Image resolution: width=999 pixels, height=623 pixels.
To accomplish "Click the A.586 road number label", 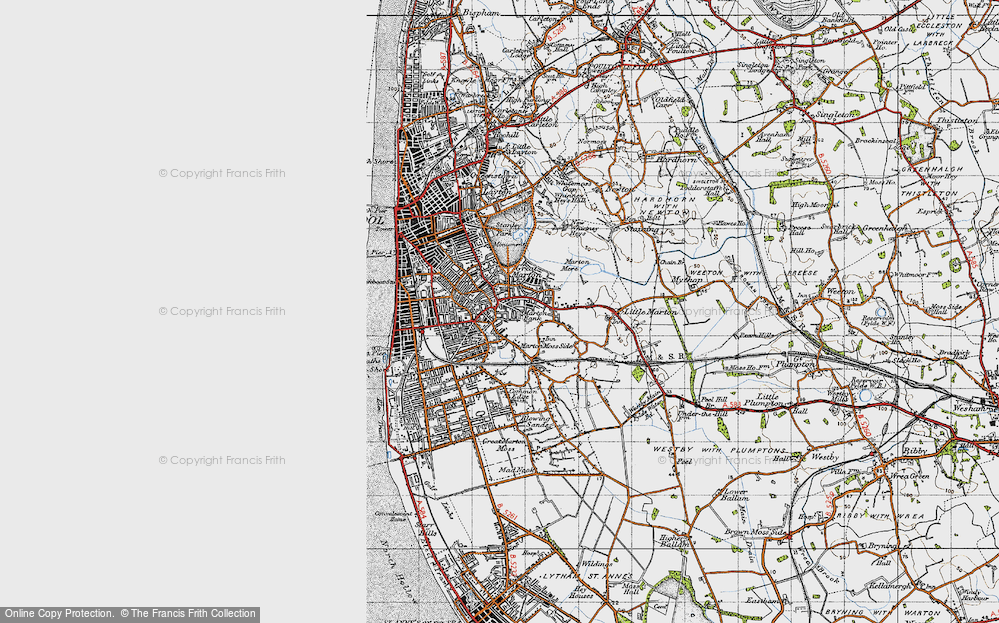I will tap(560, 97).
